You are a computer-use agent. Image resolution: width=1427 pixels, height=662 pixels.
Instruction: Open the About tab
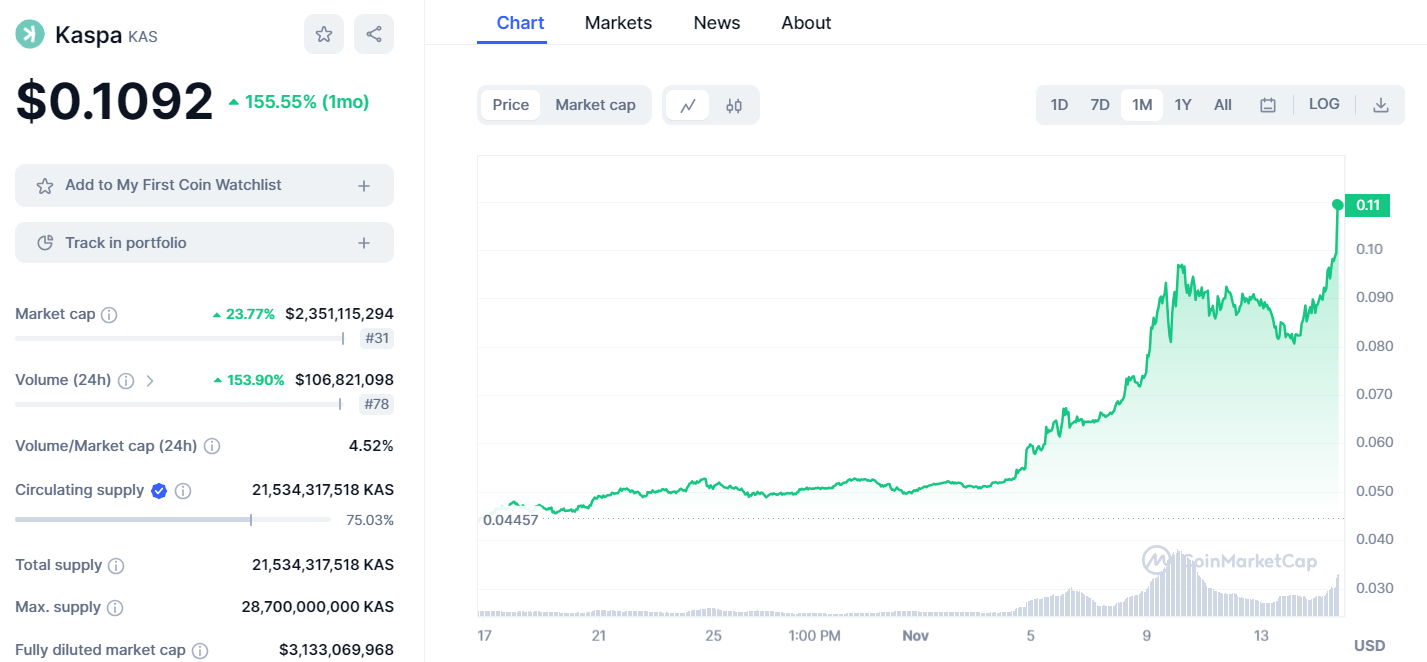(806, 22)
